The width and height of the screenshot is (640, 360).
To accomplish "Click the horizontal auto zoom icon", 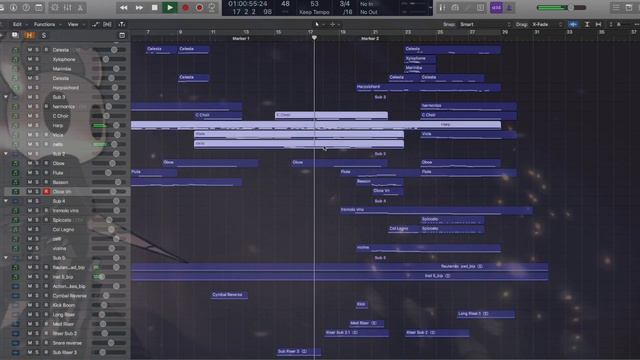I will [x=598, y=24].
